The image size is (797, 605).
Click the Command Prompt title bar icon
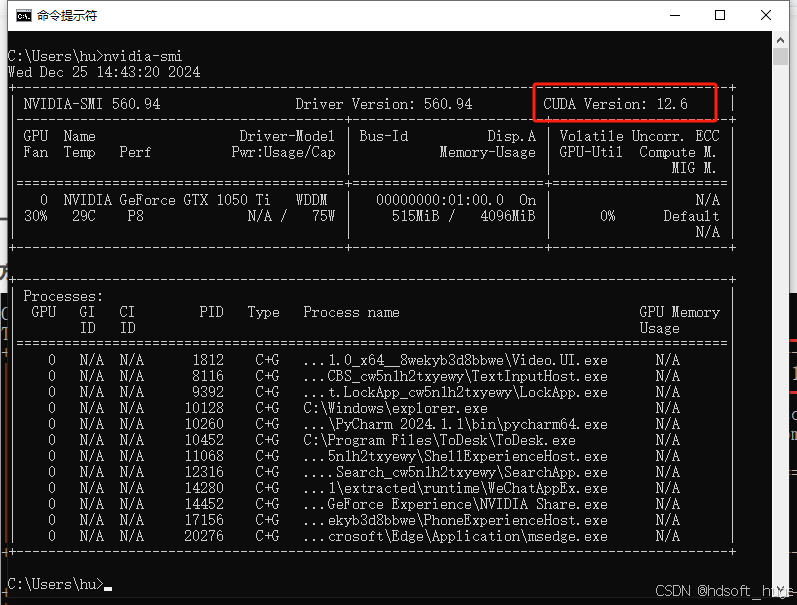click(23, 16)
